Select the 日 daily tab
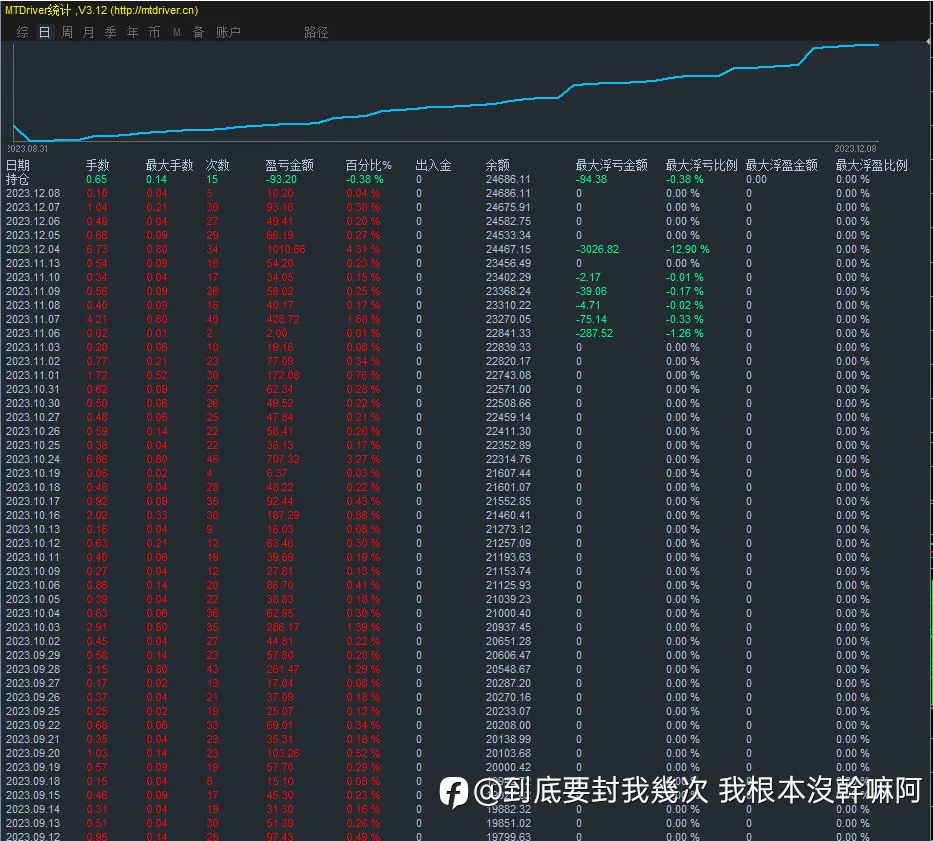This screenshot has height=841, width=933. click(x=45, y=32)
